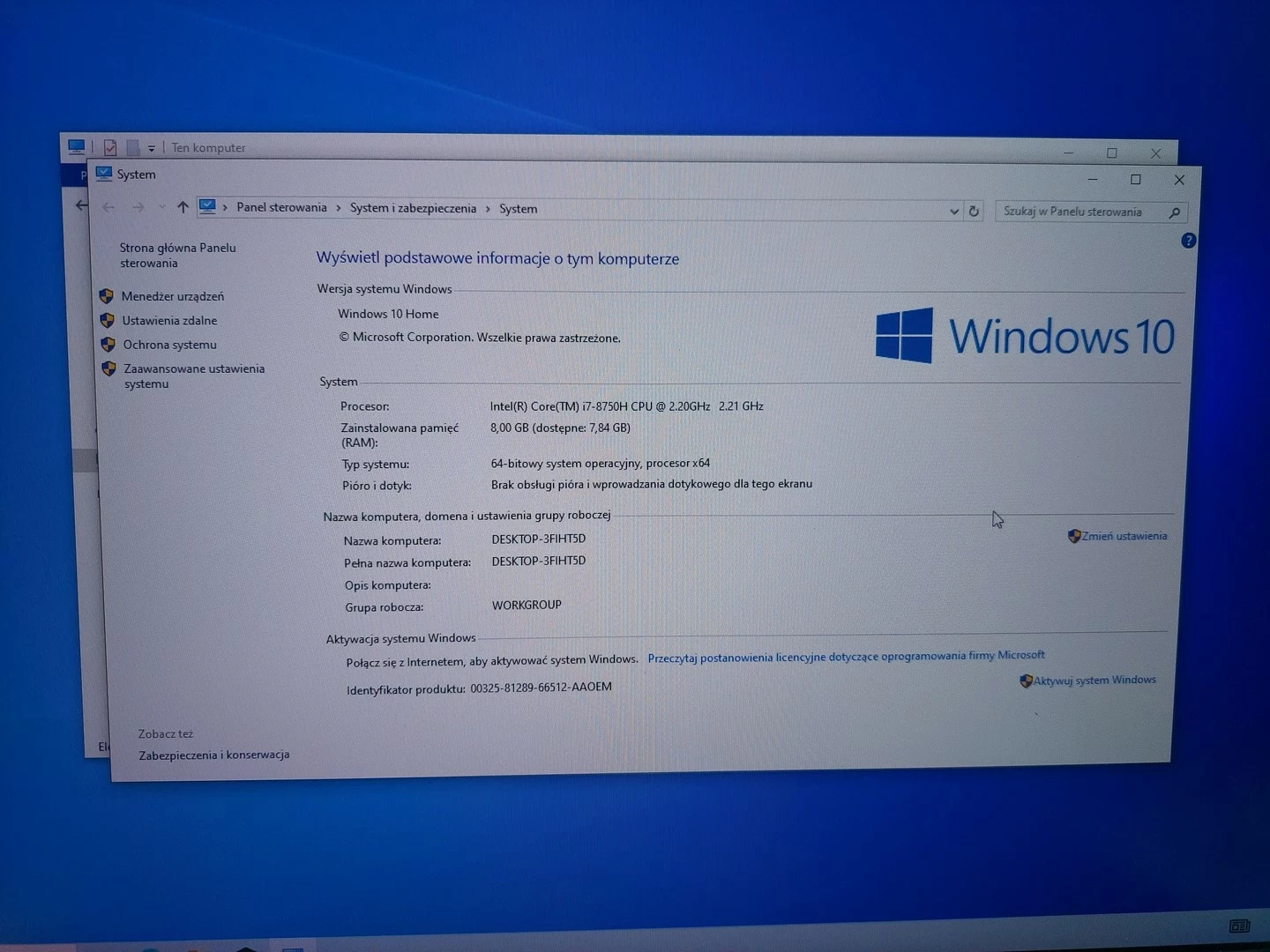Image resolution: width=1270 pixels, height=952 pixels.
Task: Click product ID 00325-81289-66512-AAOEM
Action: coord(541,687)
